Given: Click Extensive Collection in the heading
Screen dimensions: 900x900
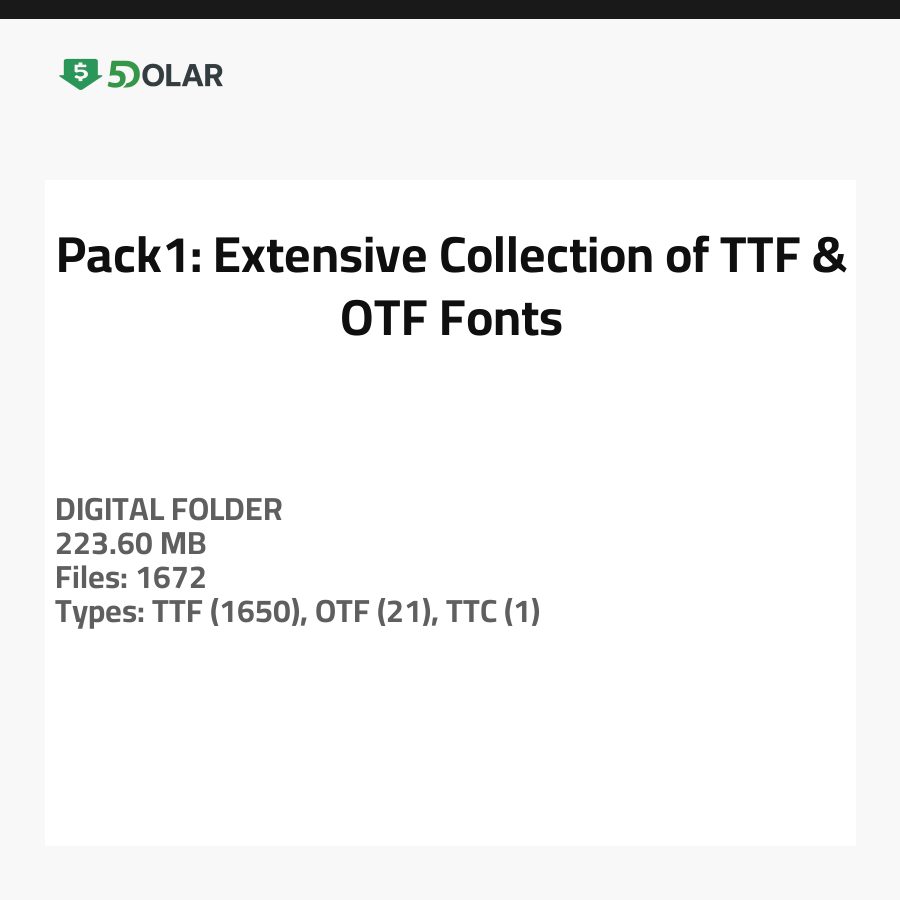Looking at the screenshot, I should coord(433,256).
